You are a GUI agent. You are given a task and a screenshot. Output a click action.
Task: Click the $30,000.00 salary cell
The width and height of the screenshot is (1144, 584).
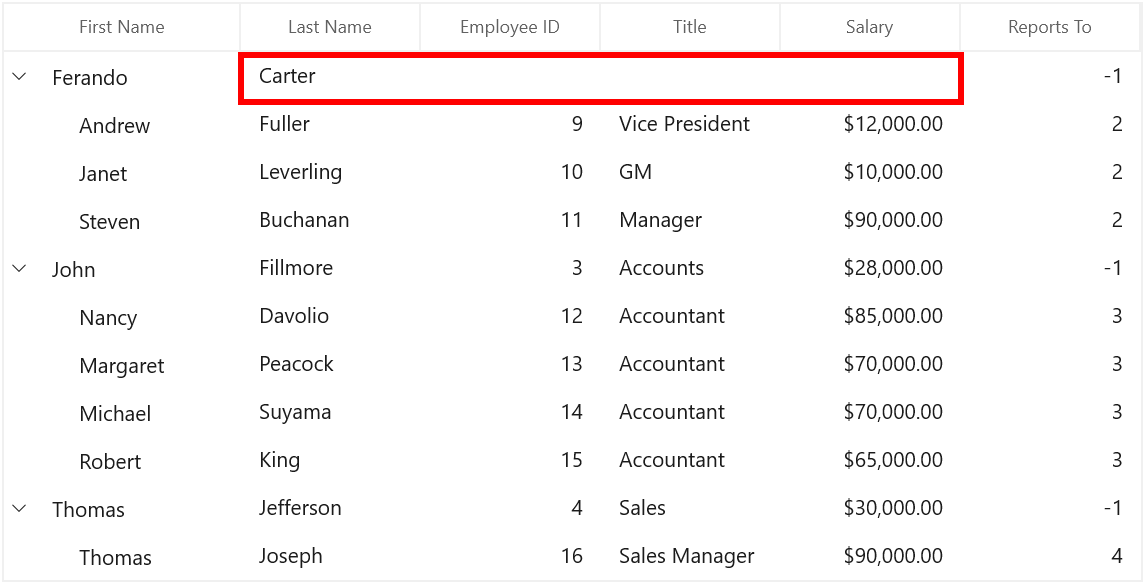click(x=893, y=508)
